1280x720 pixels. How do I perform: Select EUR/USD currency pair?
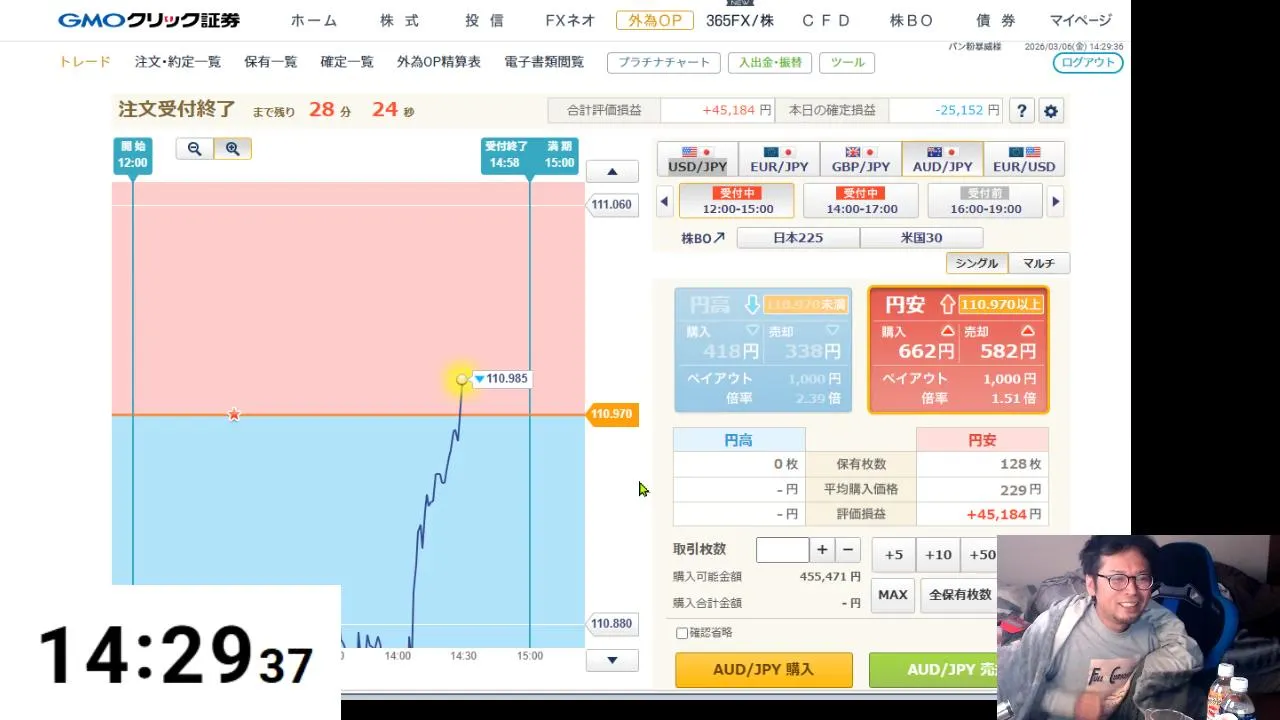(x=1024, y=159)
